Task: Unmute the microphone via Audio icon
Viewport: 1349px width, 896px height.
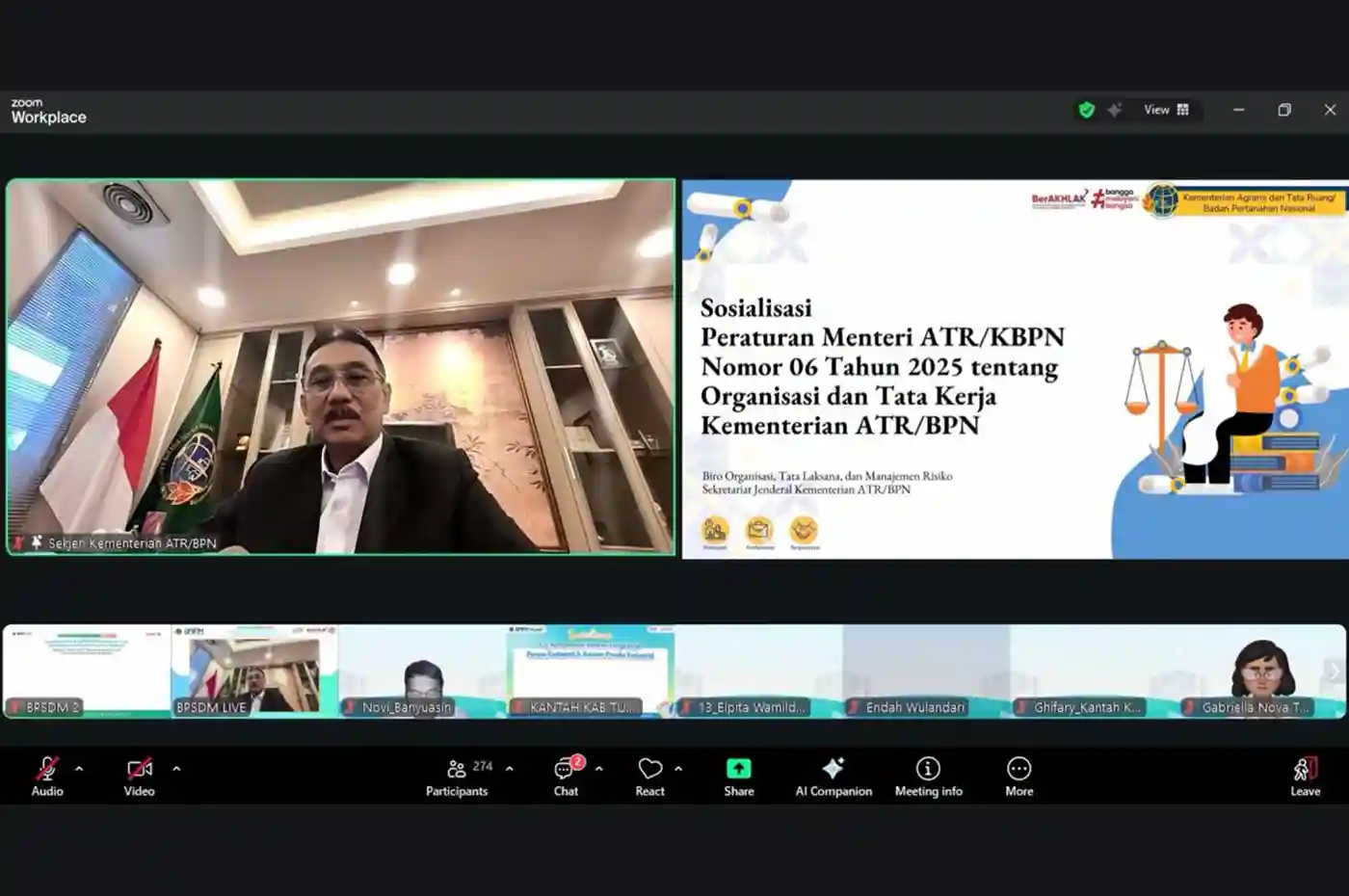Action: click(45, 769)
